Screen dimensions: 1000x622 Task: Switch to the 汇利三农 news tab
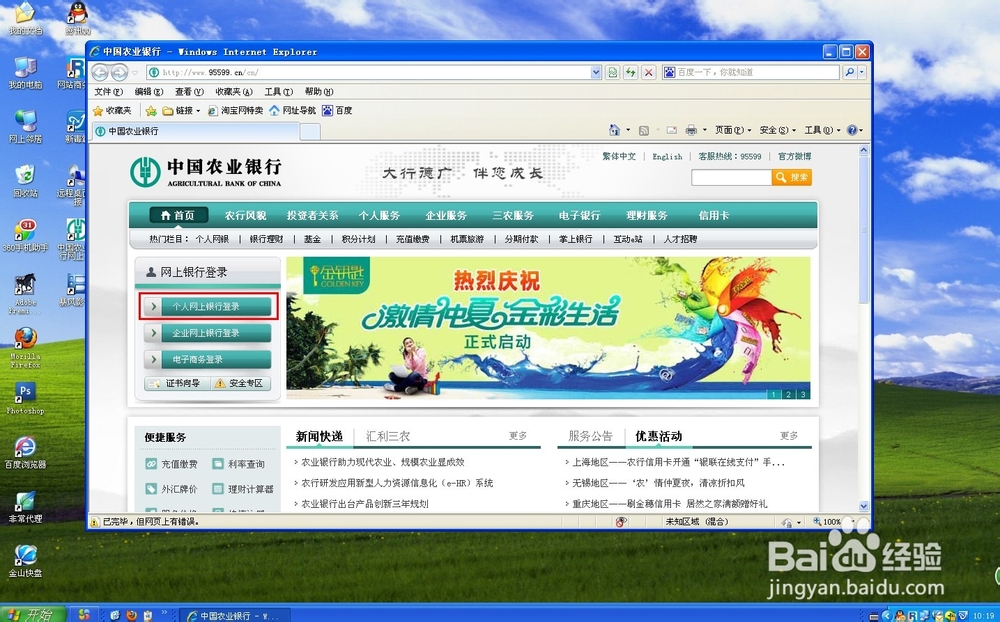point(388,436)
